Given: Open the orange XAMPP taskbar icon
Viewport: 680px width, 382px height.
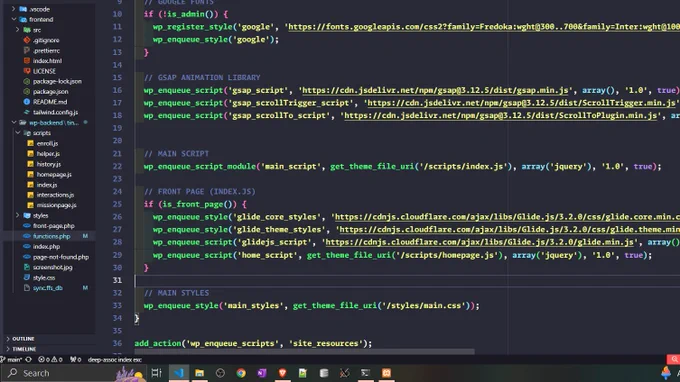Looking at the screenshot, I should 386,373.
